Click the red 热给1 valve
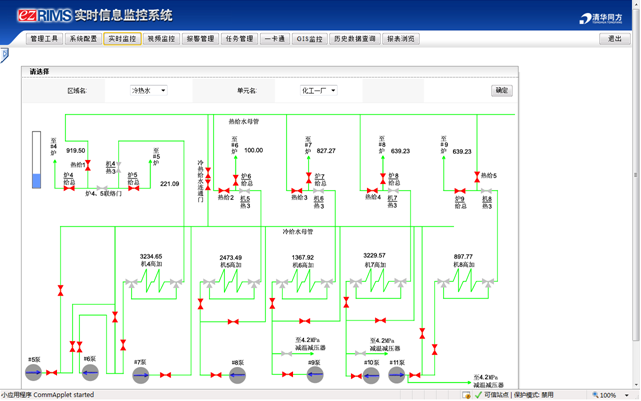 click(88, 165)
